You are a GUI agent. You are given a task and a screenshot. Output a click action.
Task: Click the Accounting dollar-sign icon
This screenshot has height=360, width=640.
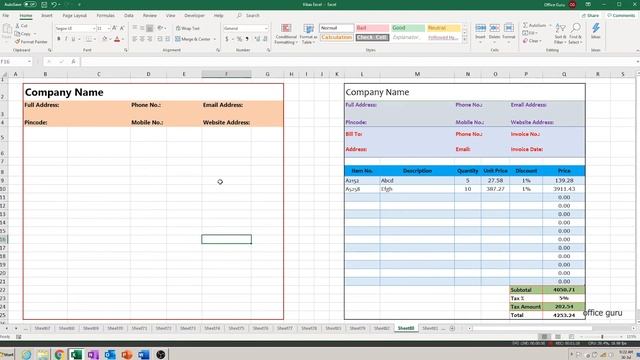click(227, 39)
